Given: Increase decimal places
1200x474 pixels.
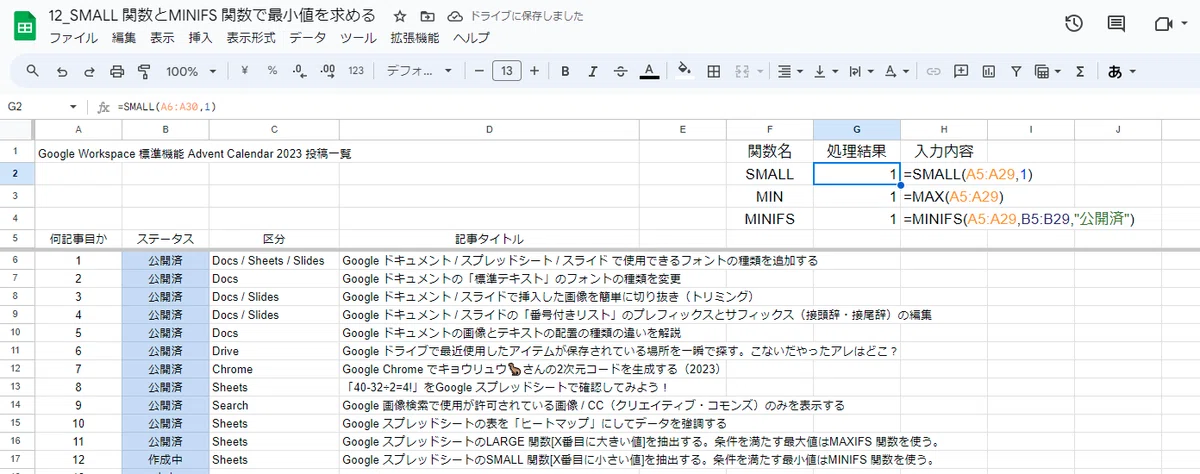Looking at the screenshot, I should (x=327, y=71).
